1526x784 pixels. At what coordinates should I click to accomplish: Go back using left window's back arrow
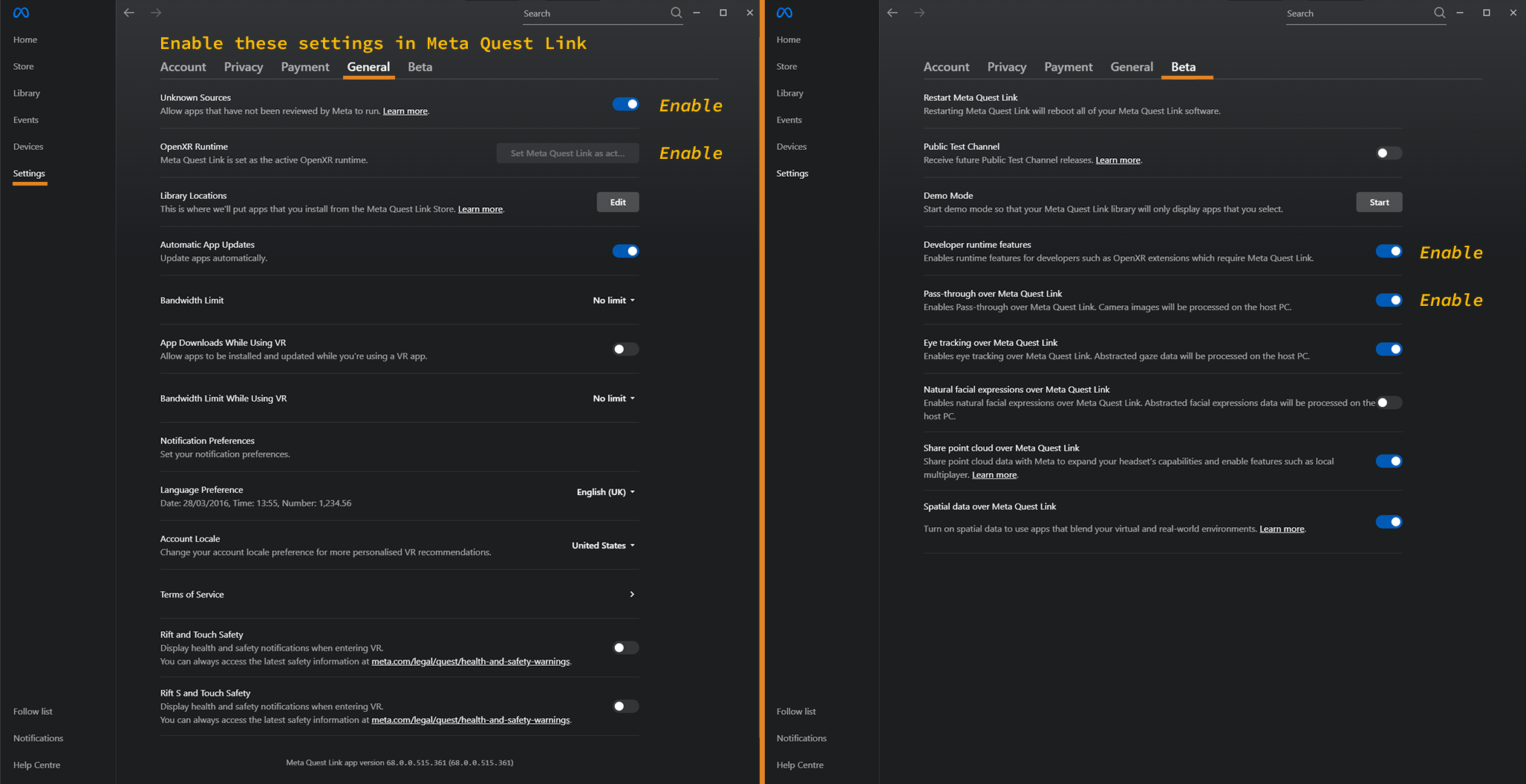pyautogui.click(x=129, y=13)
